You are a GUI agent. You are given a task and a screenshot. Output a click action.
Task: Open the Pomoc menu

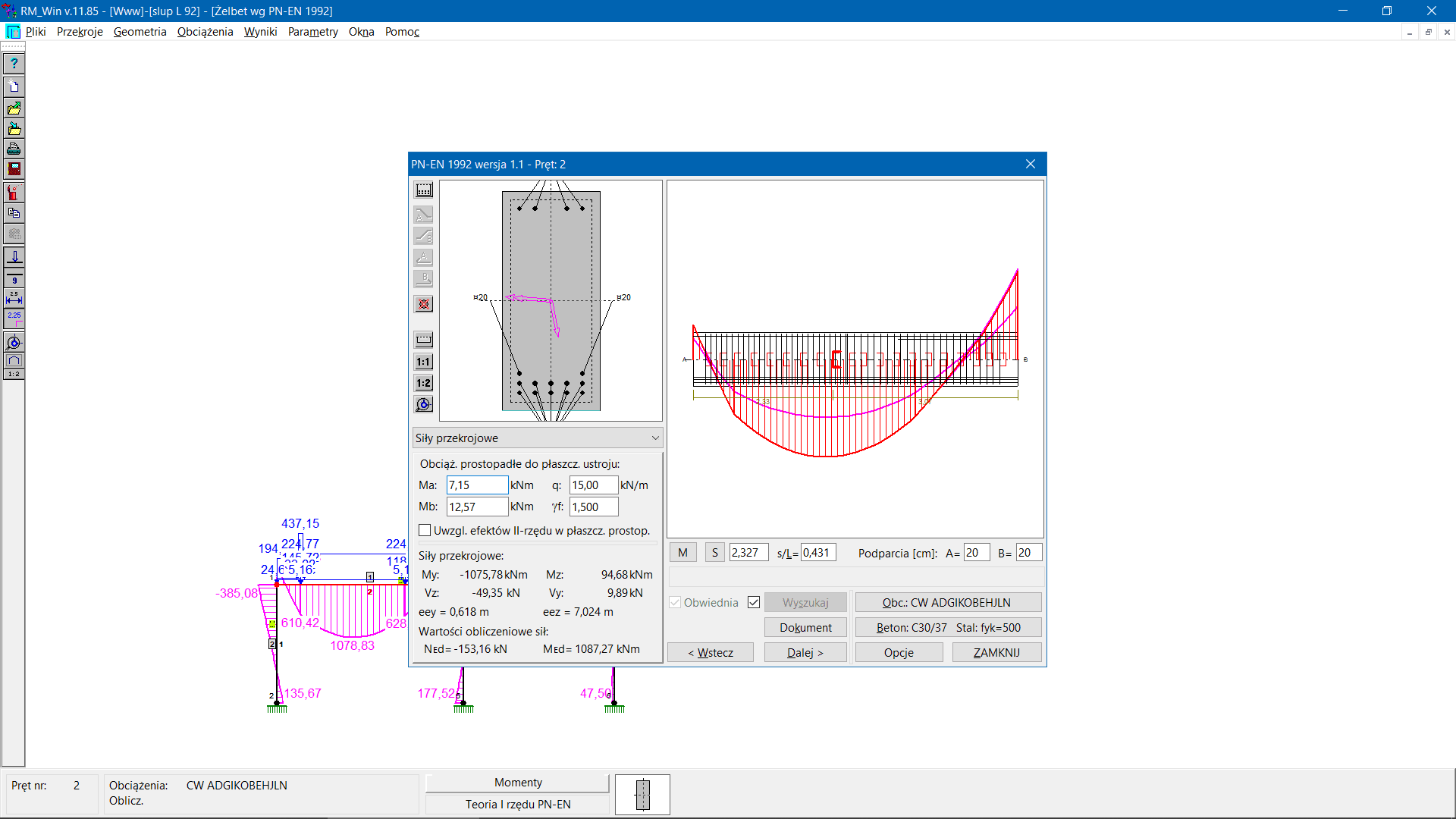pos(402,32)
